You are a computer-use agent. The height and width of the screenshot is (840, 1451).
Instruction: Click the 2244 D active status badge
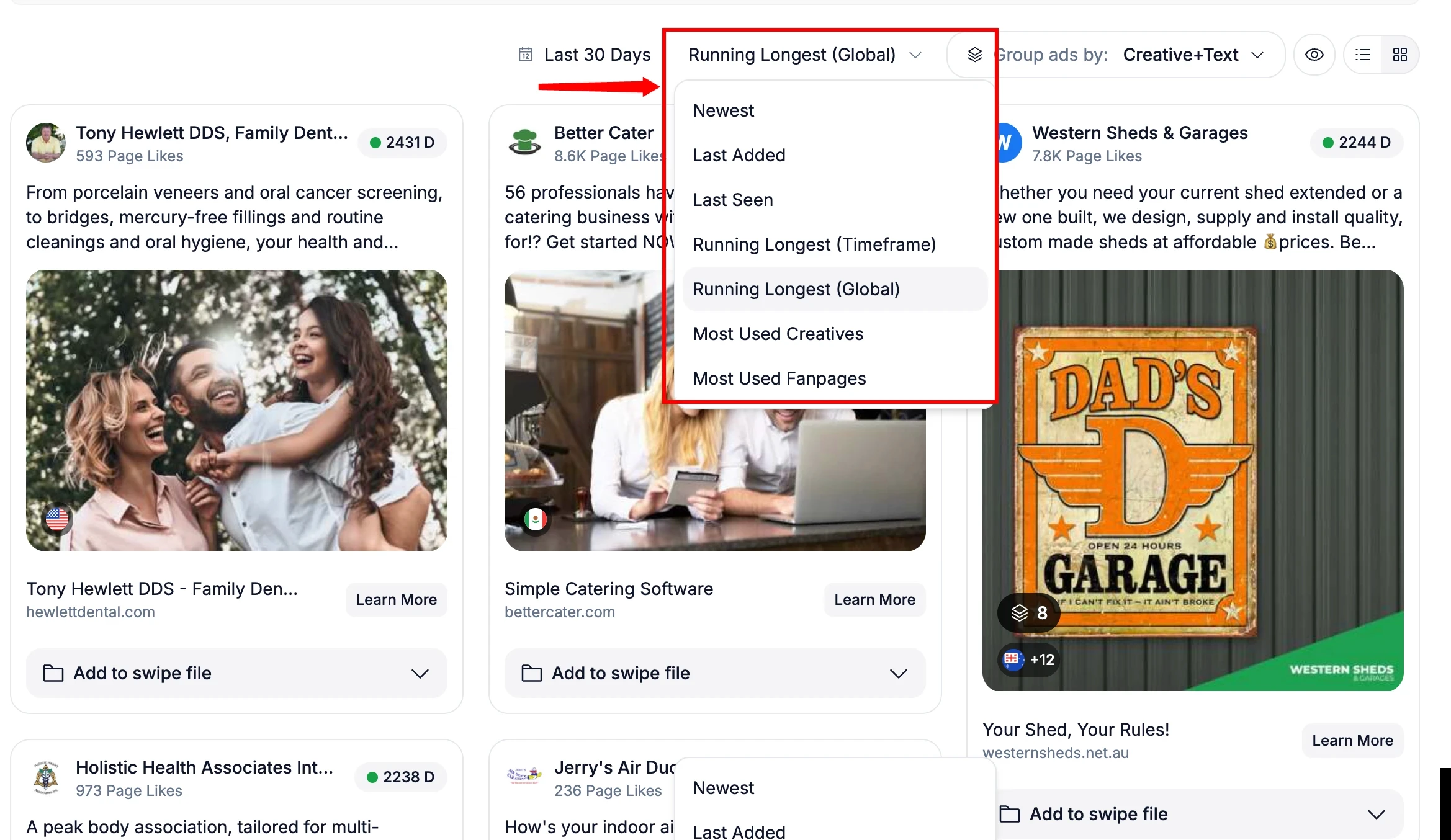[1356, 143]
